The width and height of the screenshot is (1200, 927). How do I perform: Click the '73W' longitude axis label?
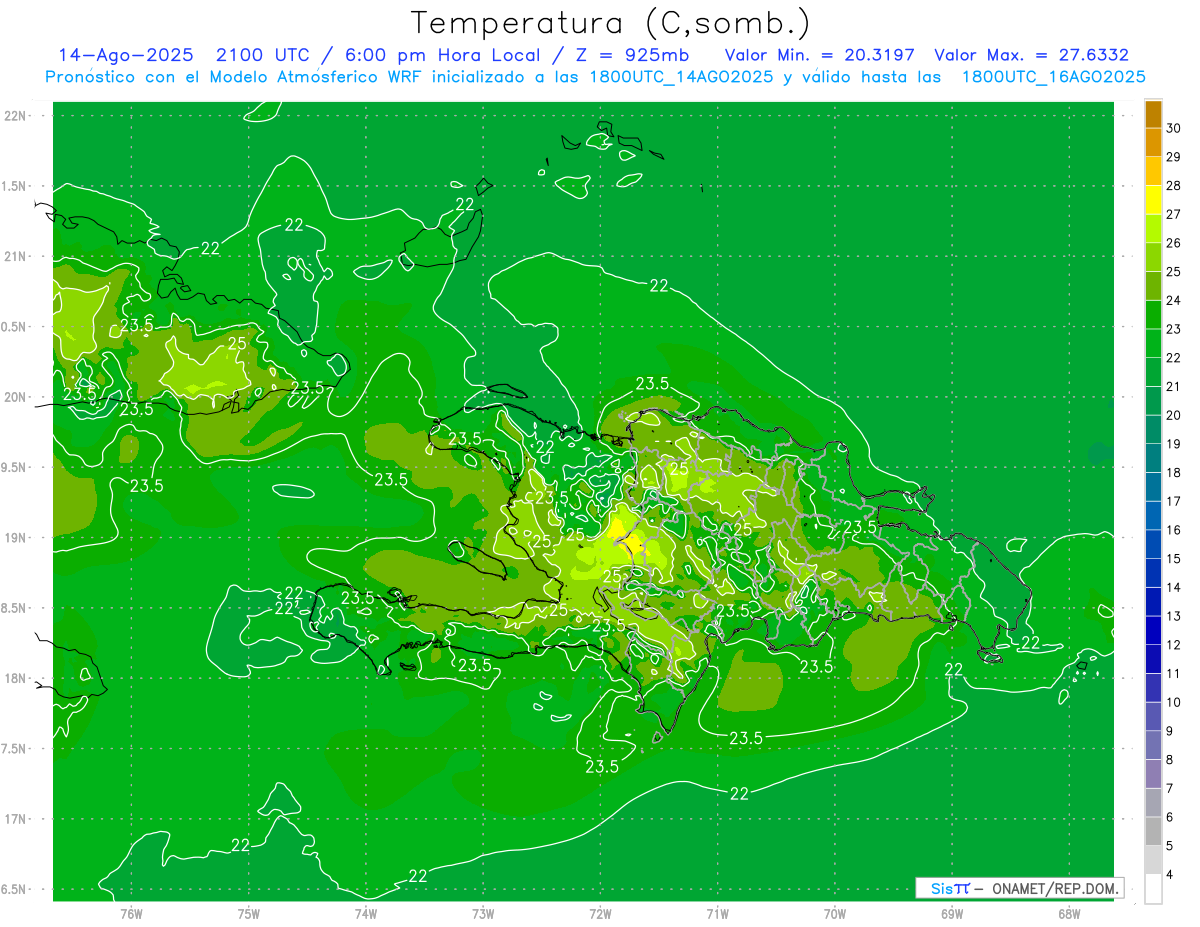[483, 914]
